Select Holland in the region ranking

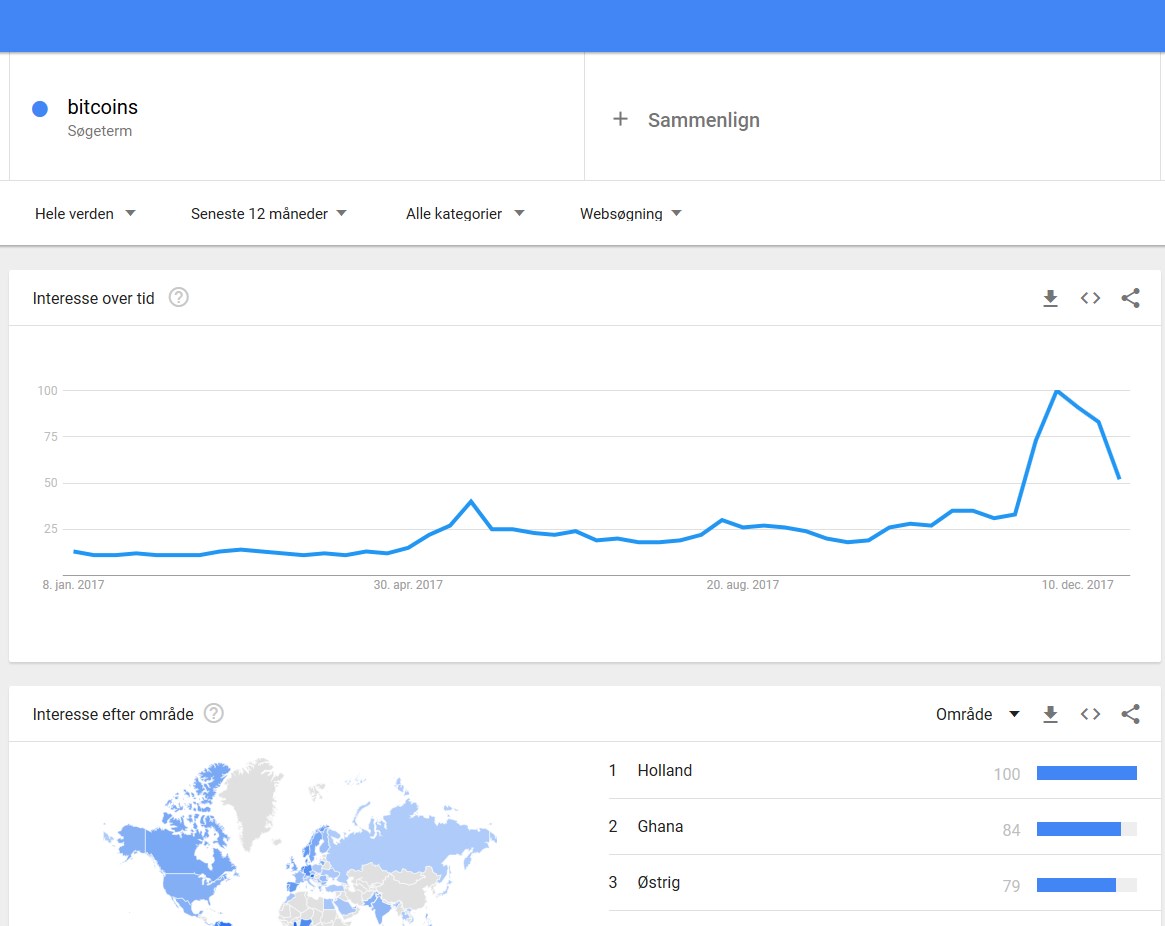[664, 770]
